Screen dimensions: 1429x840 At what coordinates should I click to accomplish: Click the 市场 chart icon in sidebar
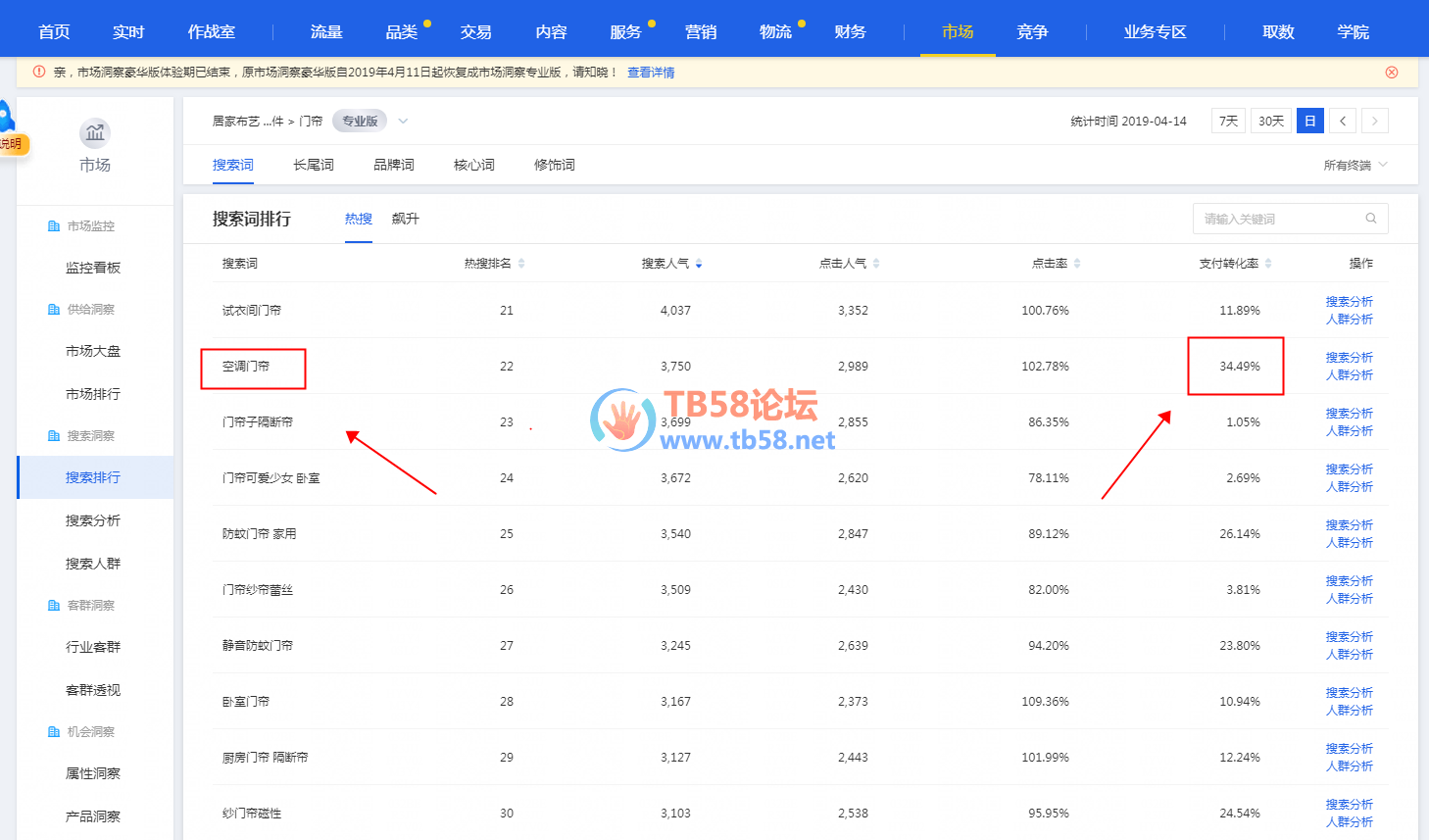pyautogui.click(x=95, y=133)
